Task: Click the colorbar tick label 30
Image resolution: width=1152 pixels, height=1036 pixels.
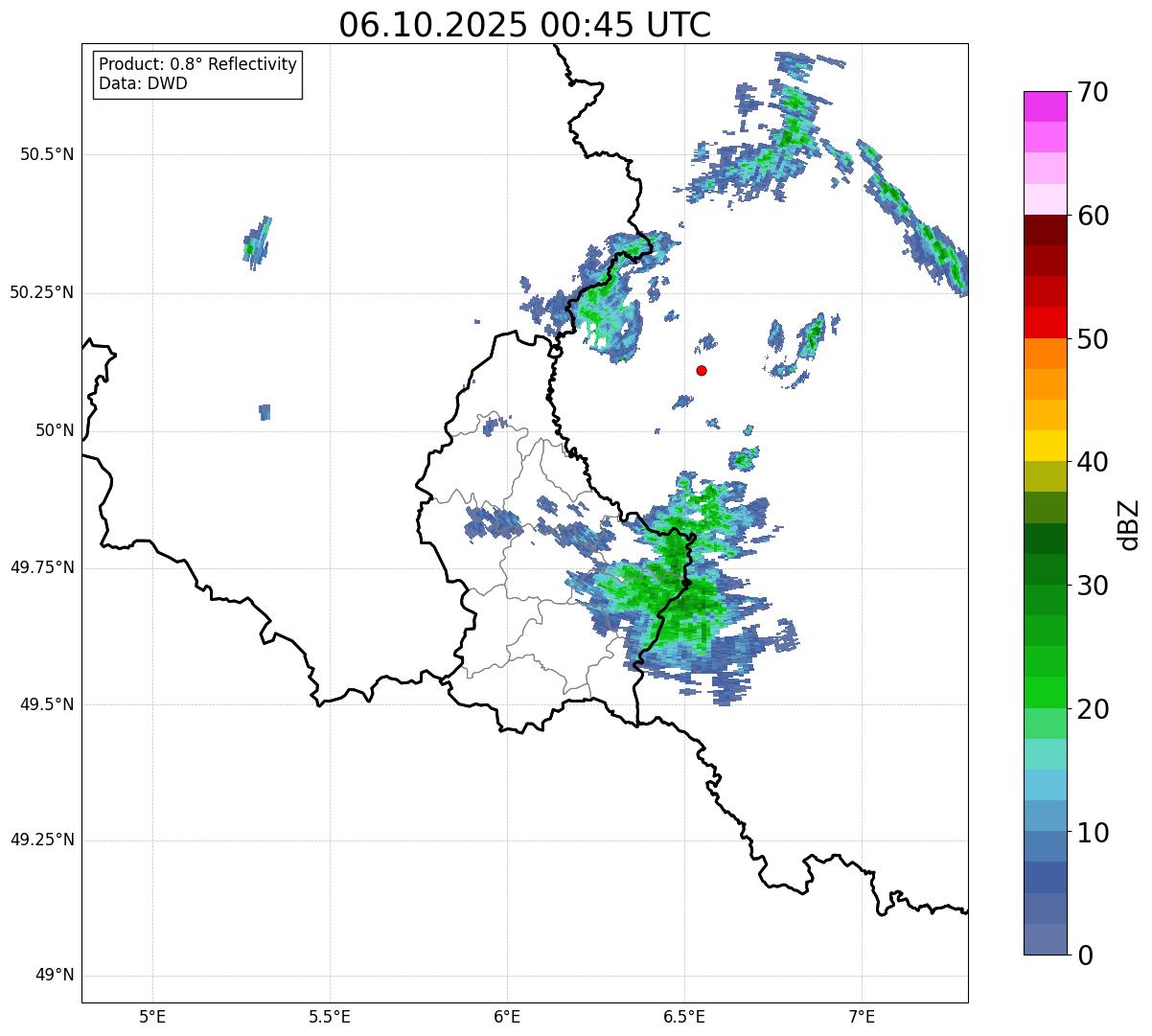Action: 1094,586
